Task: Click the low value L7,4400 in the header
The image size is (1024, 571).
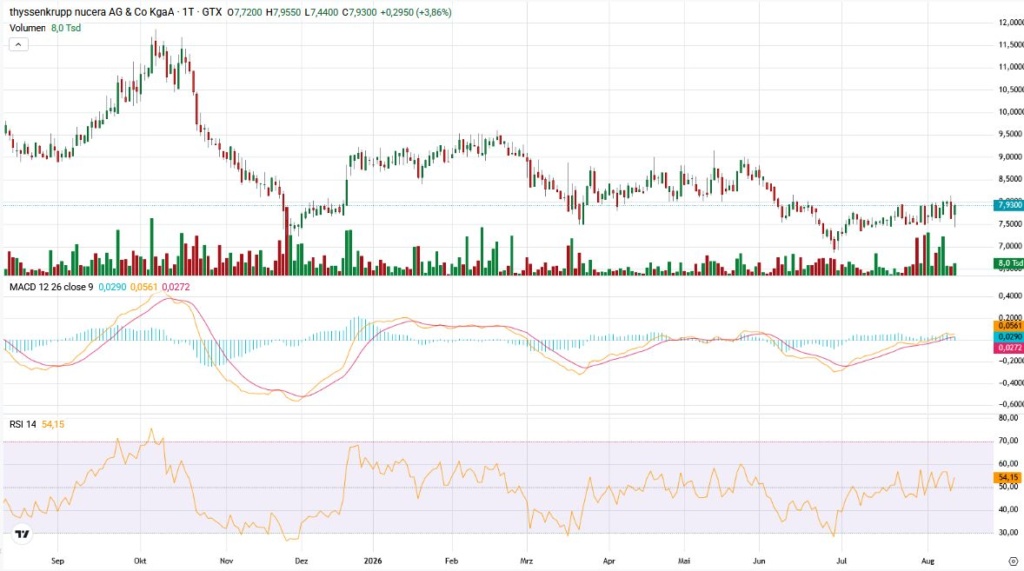Action: (322, 12)
